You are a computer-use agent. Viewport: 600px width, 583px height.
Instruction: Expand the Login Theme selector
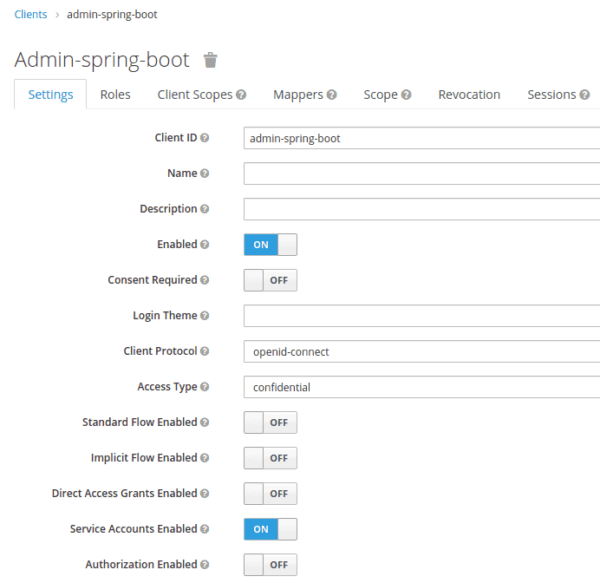pyautogui.click(x=420, y=316)
